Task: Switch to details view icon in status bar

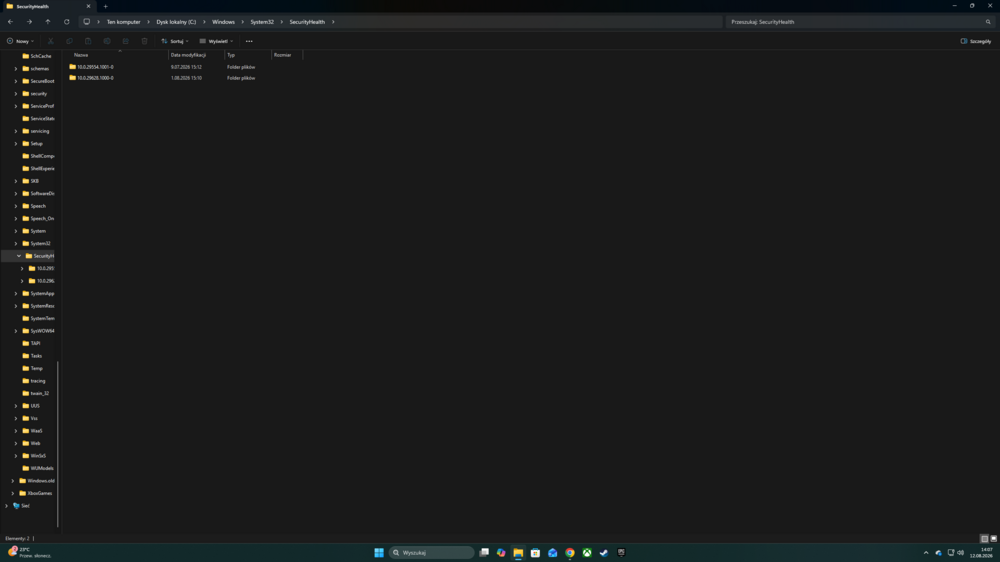Action: [x=984, y=538]
